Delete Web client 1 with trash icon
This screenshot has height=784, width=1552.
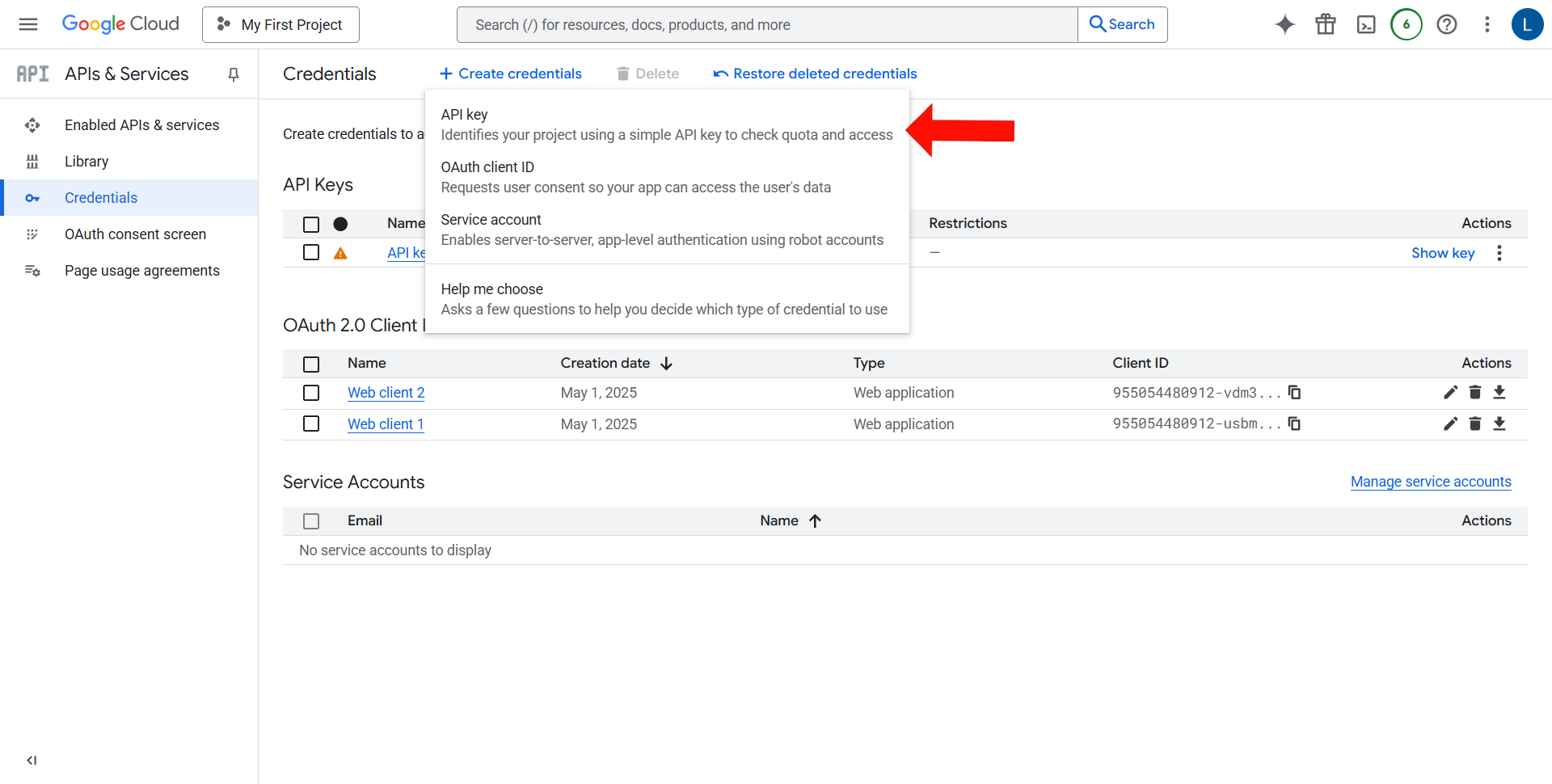[1475, 424]
